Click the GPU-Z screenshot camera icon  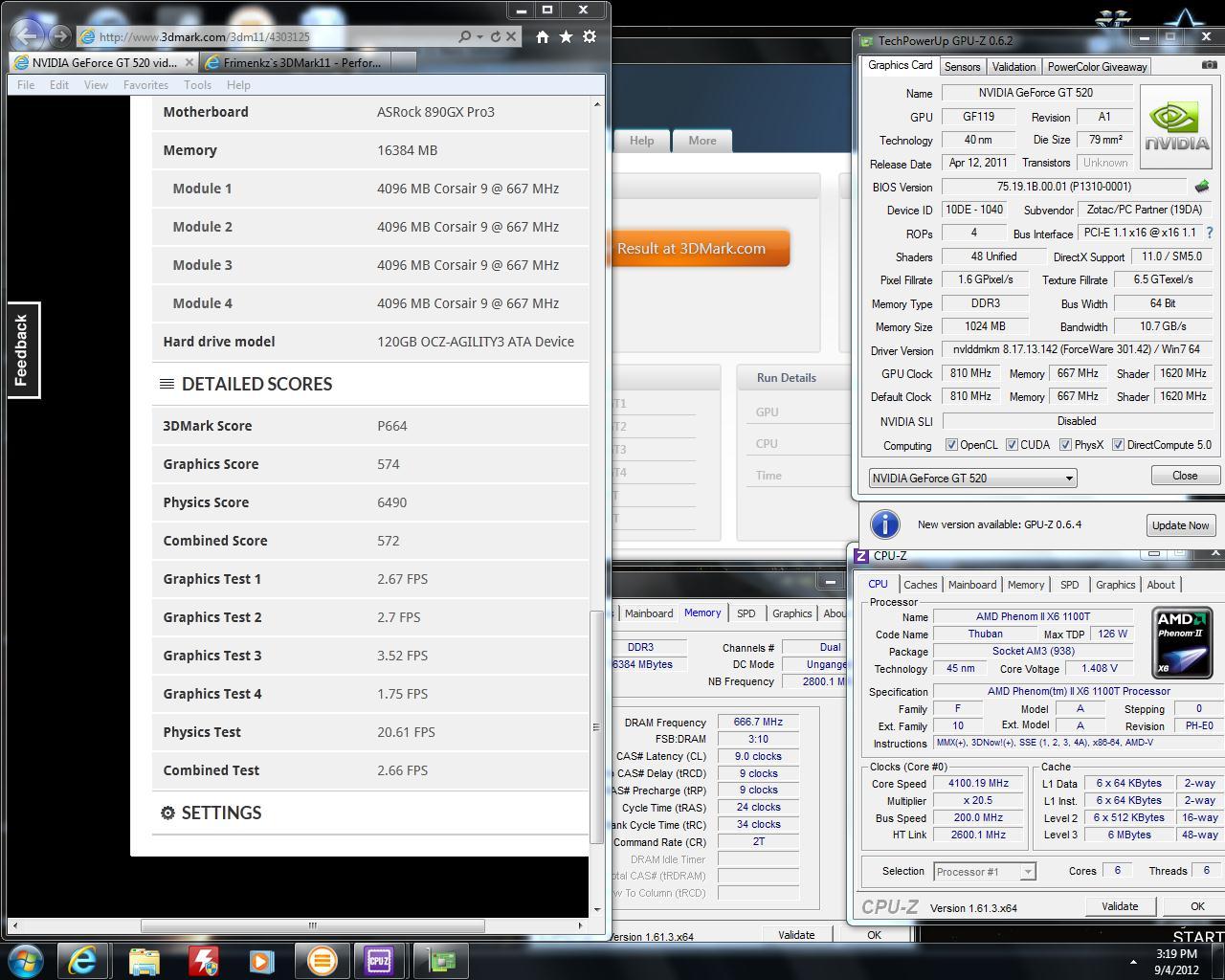coord(1209,65)
